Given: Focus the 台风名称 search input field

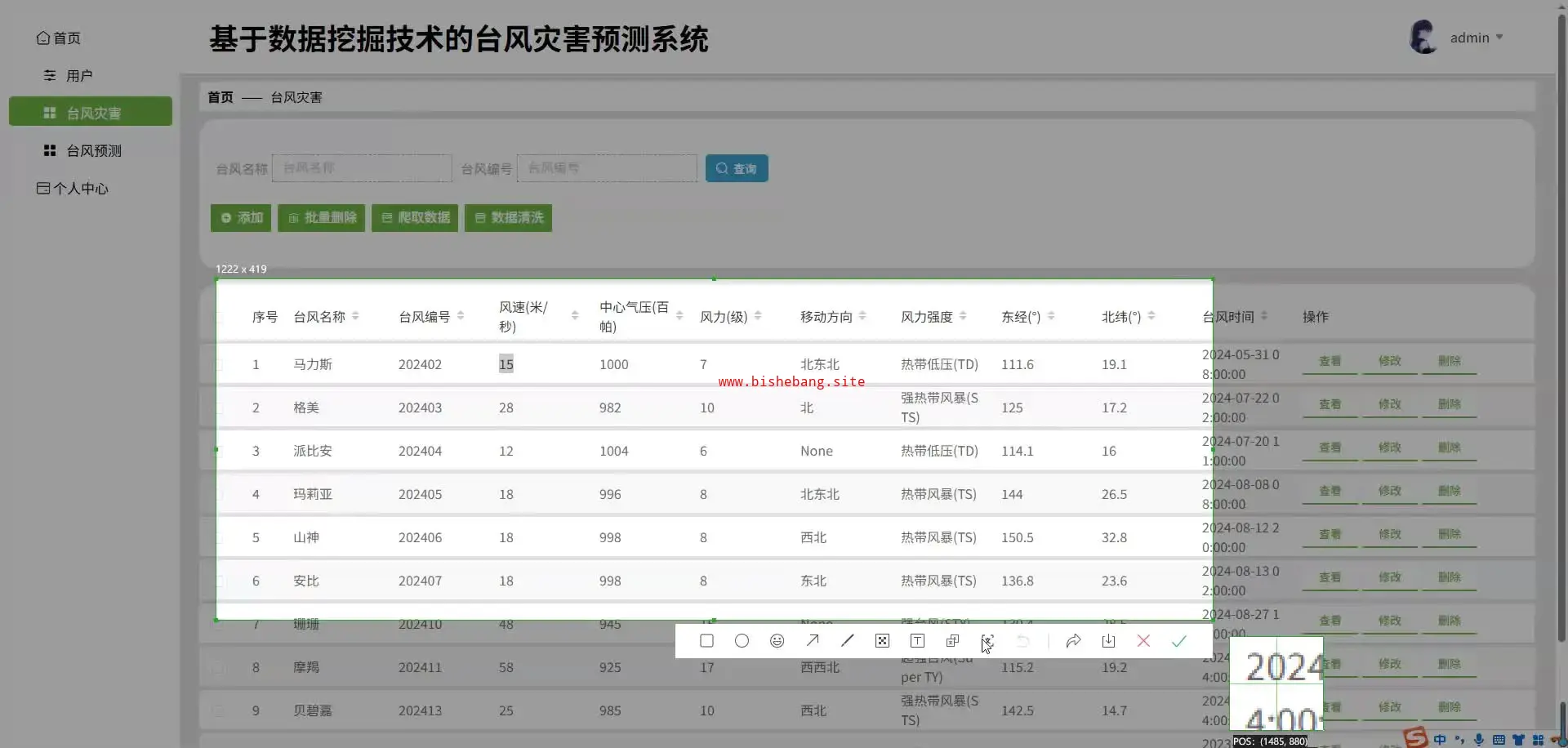Looking at the screenshot, I should tap(362, 168).
